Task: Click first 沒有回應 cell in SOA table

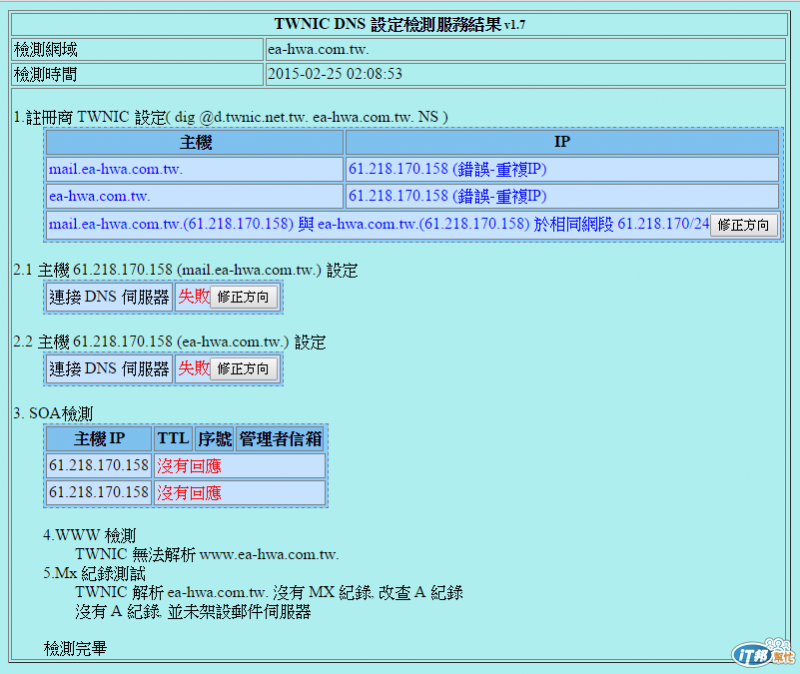Action: coord(239,466)
